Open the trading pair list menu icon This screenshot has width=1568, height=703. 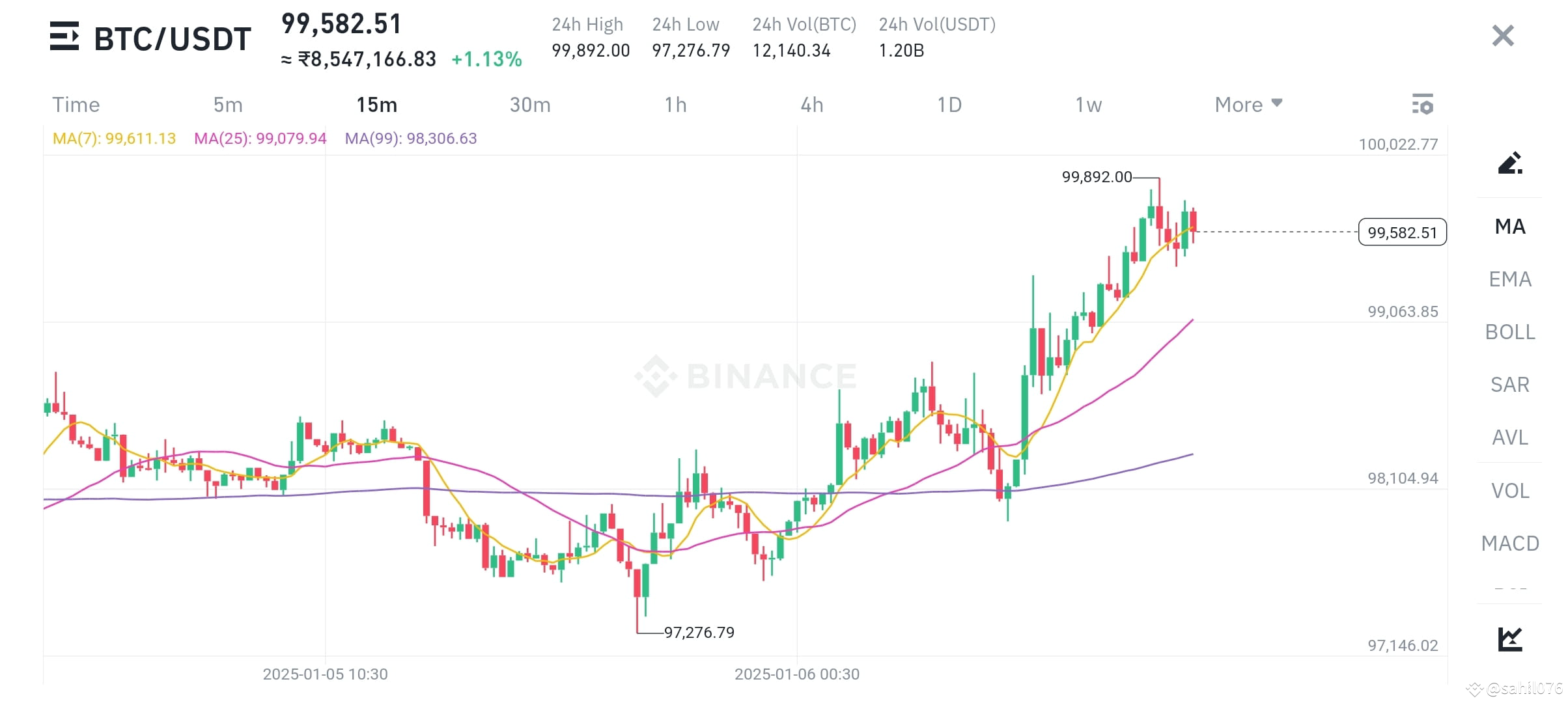point(64,36)
